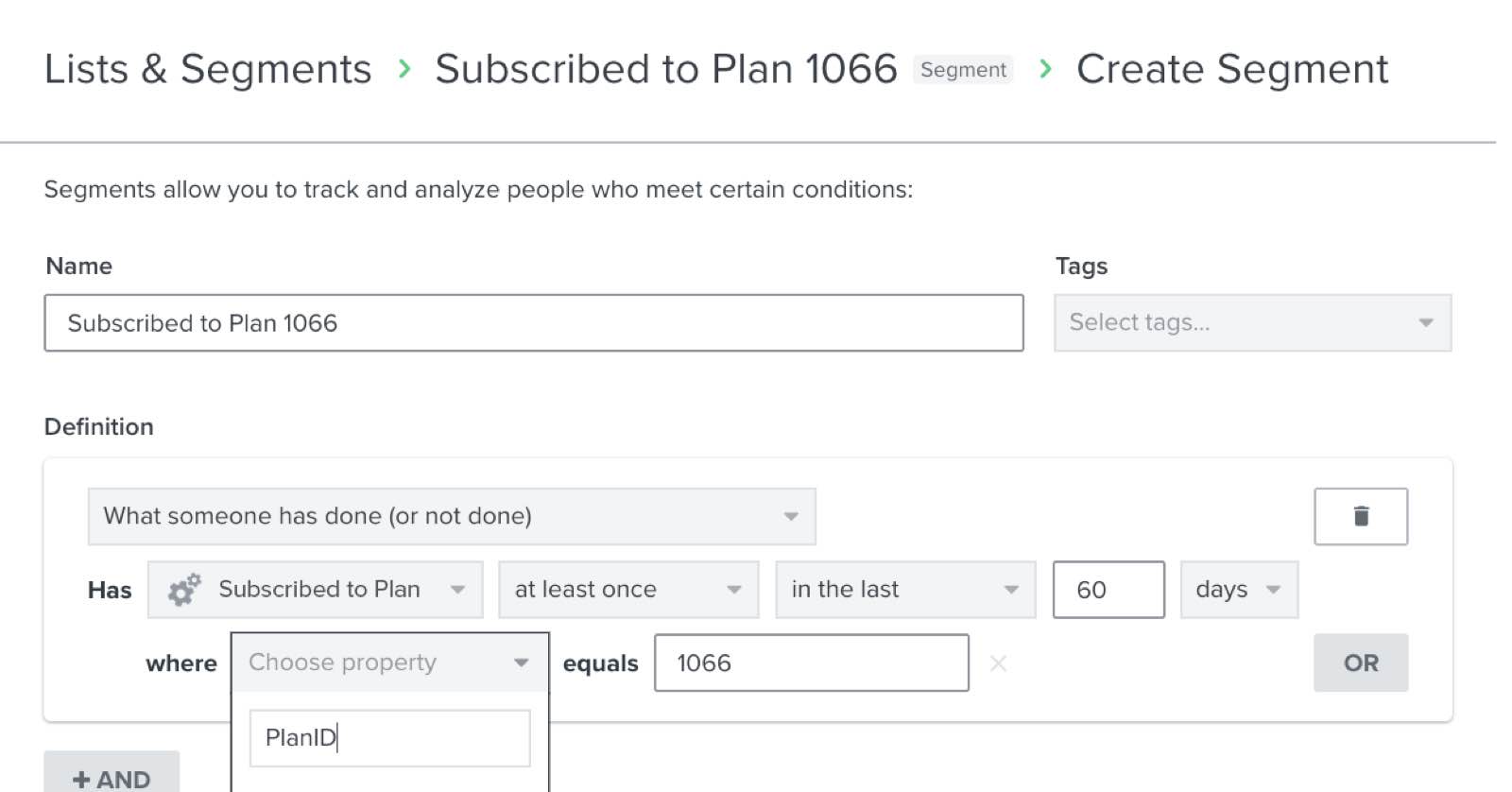Open the Subscribed to Plan metric dropdown
The image size is (1512, 792).
(x=316, y=590)
